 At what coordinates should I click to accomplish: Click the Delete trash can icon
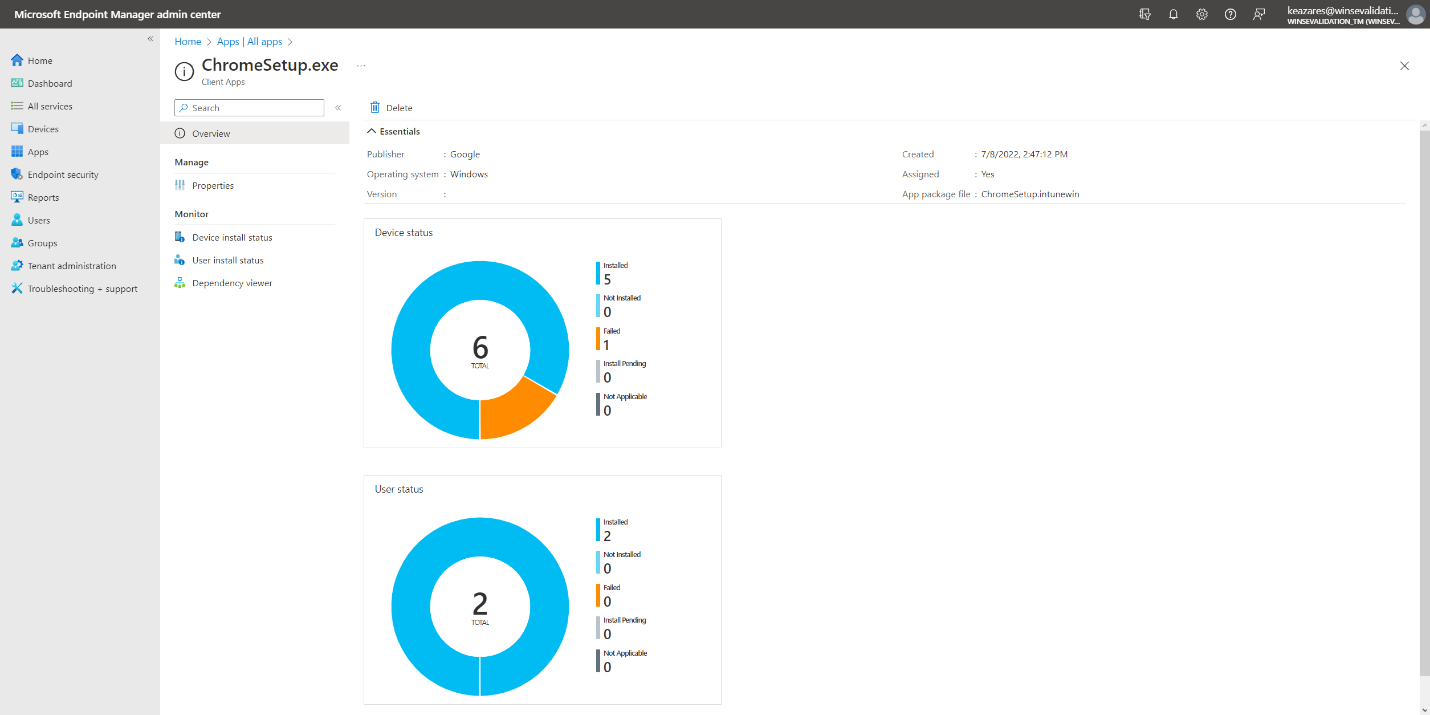pos(375,107)
